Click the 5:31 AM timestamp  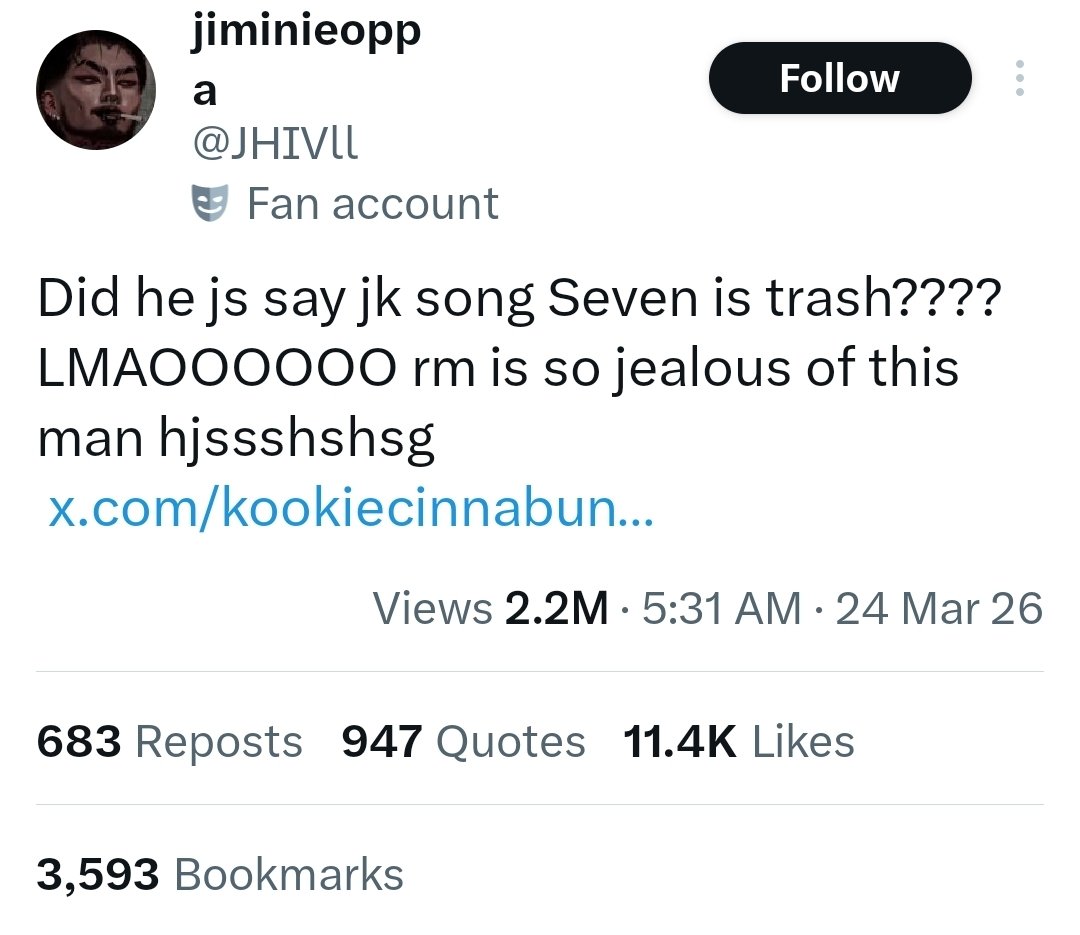coord(722,608)
